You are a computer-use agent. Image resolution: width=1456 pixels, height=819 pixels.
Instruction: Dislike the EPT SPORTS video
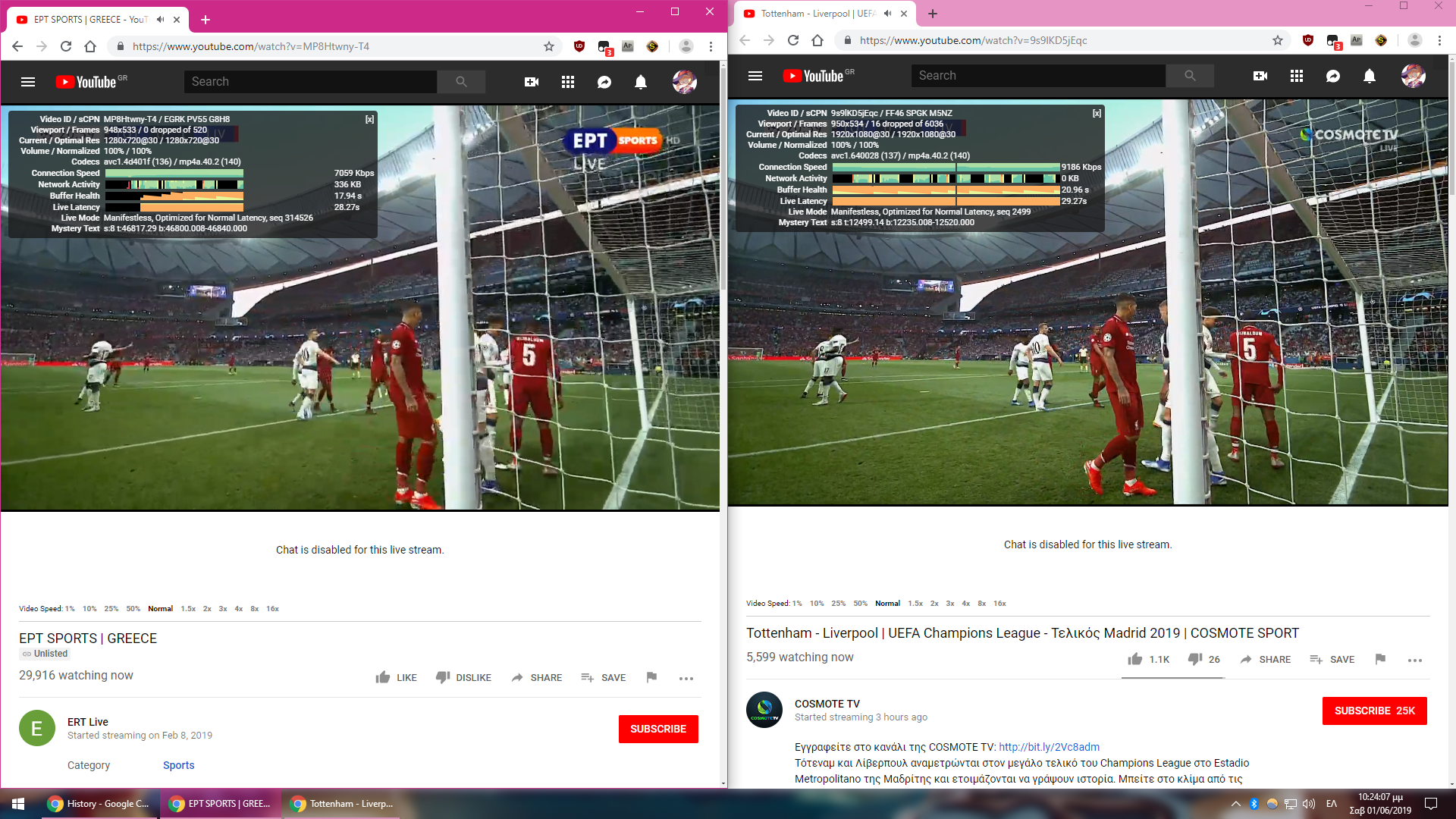click(463, 677)
